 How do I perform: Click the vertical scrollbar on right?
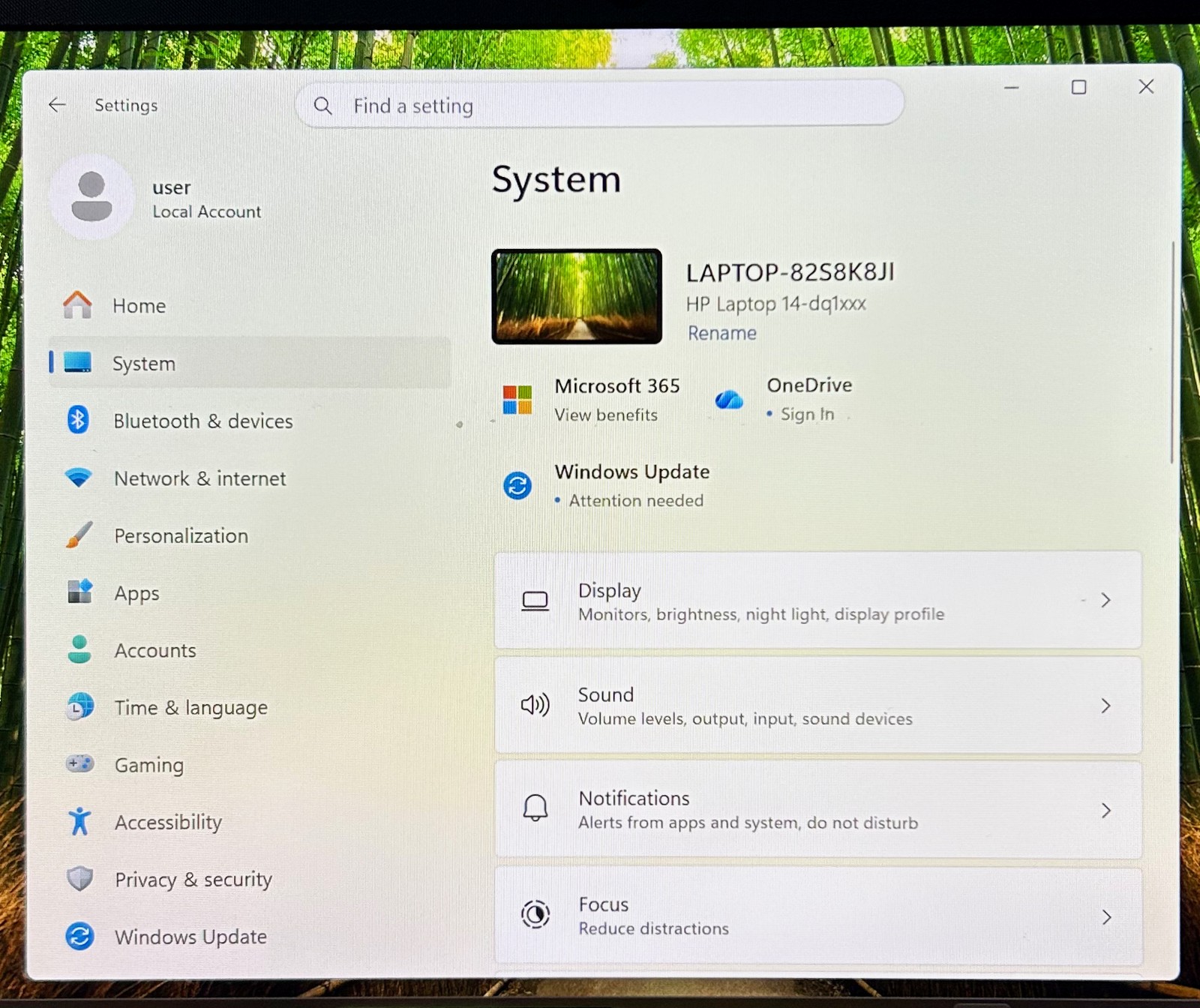(x=1172, y=352)
